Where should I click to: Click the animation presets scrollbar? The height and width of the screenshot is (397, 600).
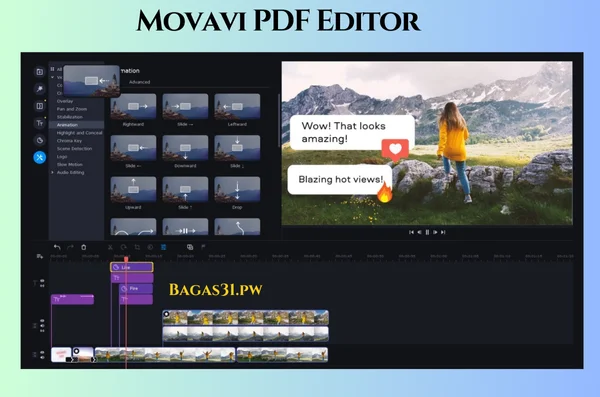pyautogui.click(x=279, y=120)
